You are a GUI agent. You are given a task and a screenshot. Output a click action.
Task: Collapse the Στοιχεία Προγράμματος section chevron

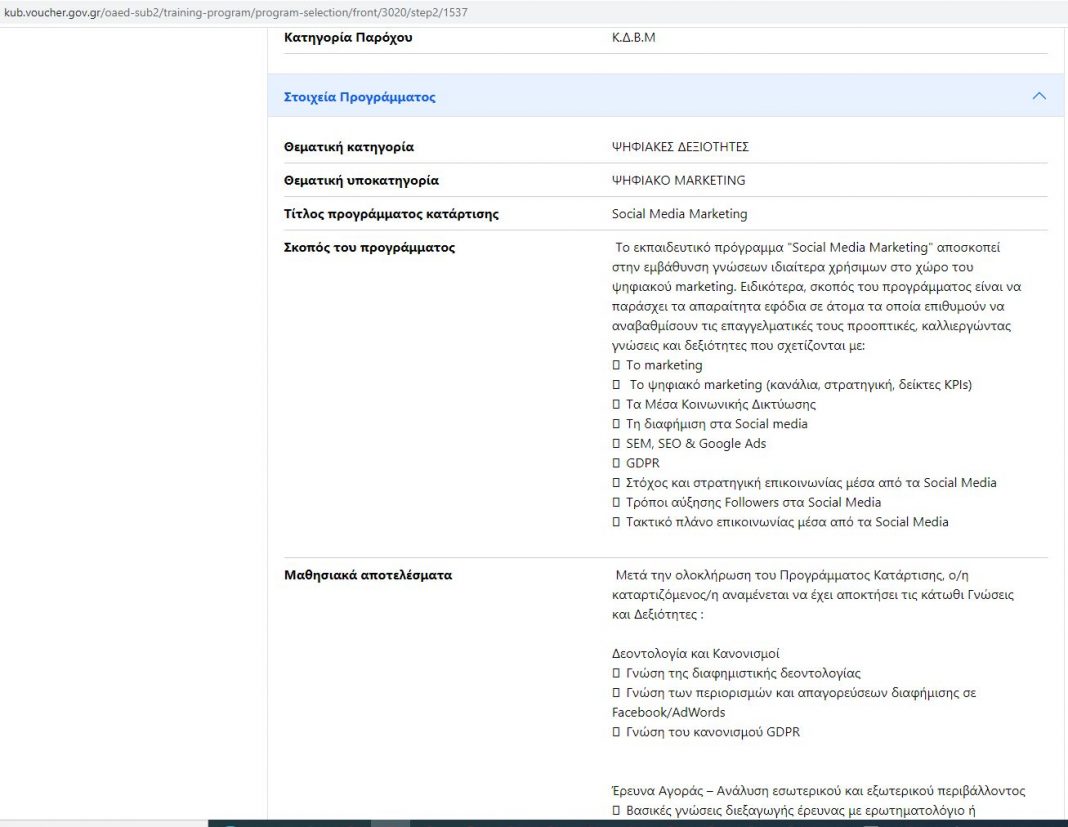click(1038, 97)
